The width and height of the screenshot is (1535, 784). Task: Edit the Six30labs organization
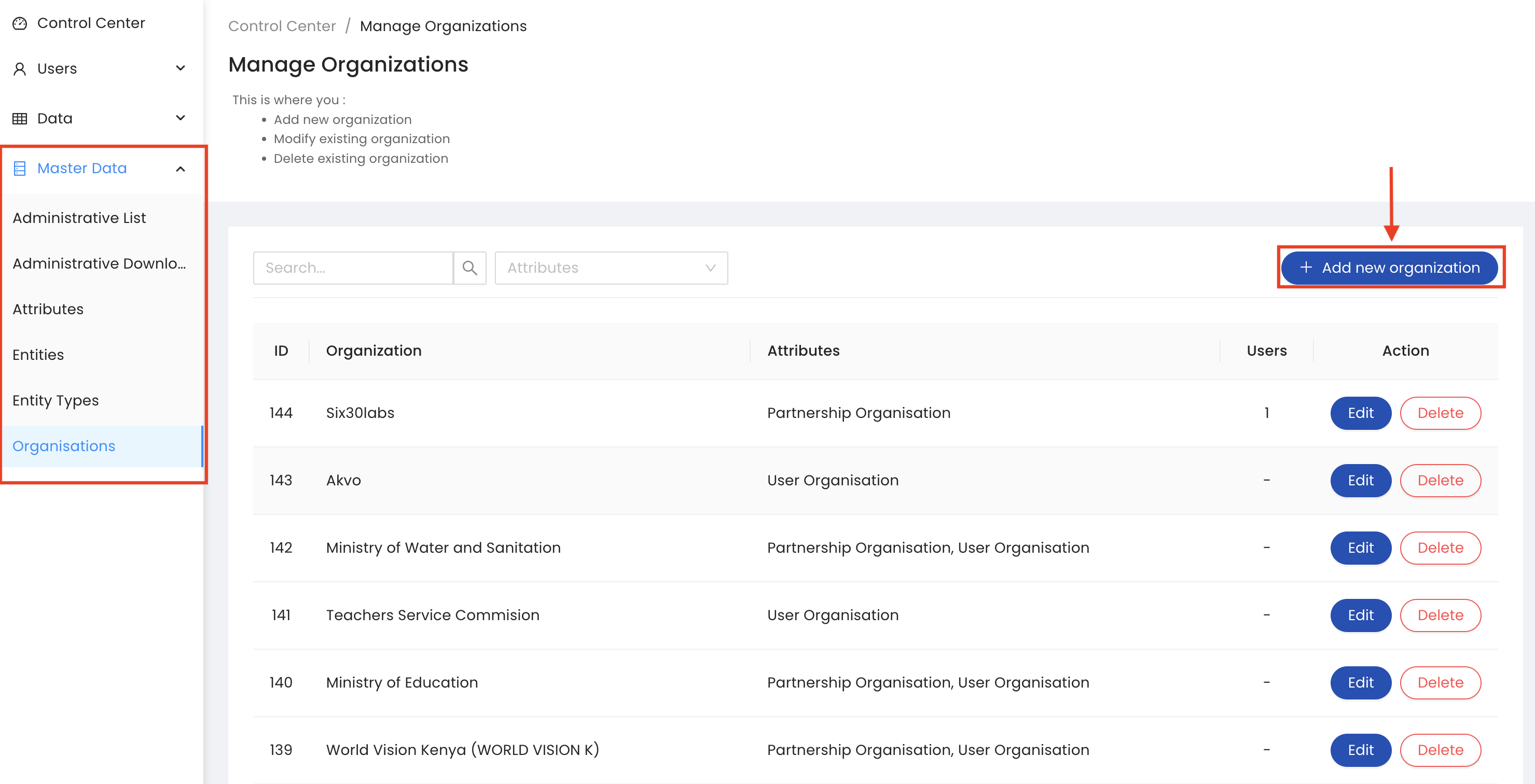(1360, 413)
